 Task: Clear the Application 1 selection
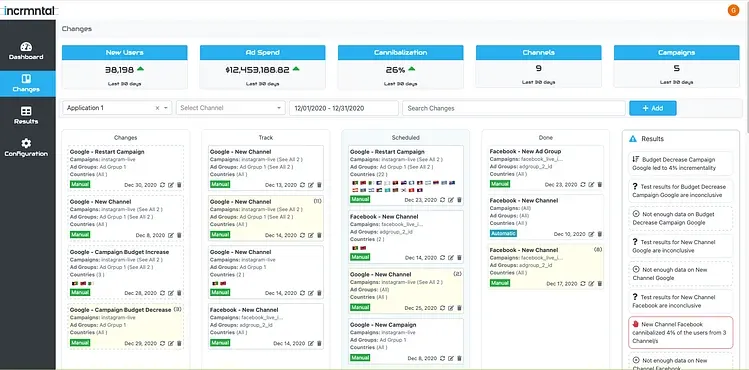157,108
